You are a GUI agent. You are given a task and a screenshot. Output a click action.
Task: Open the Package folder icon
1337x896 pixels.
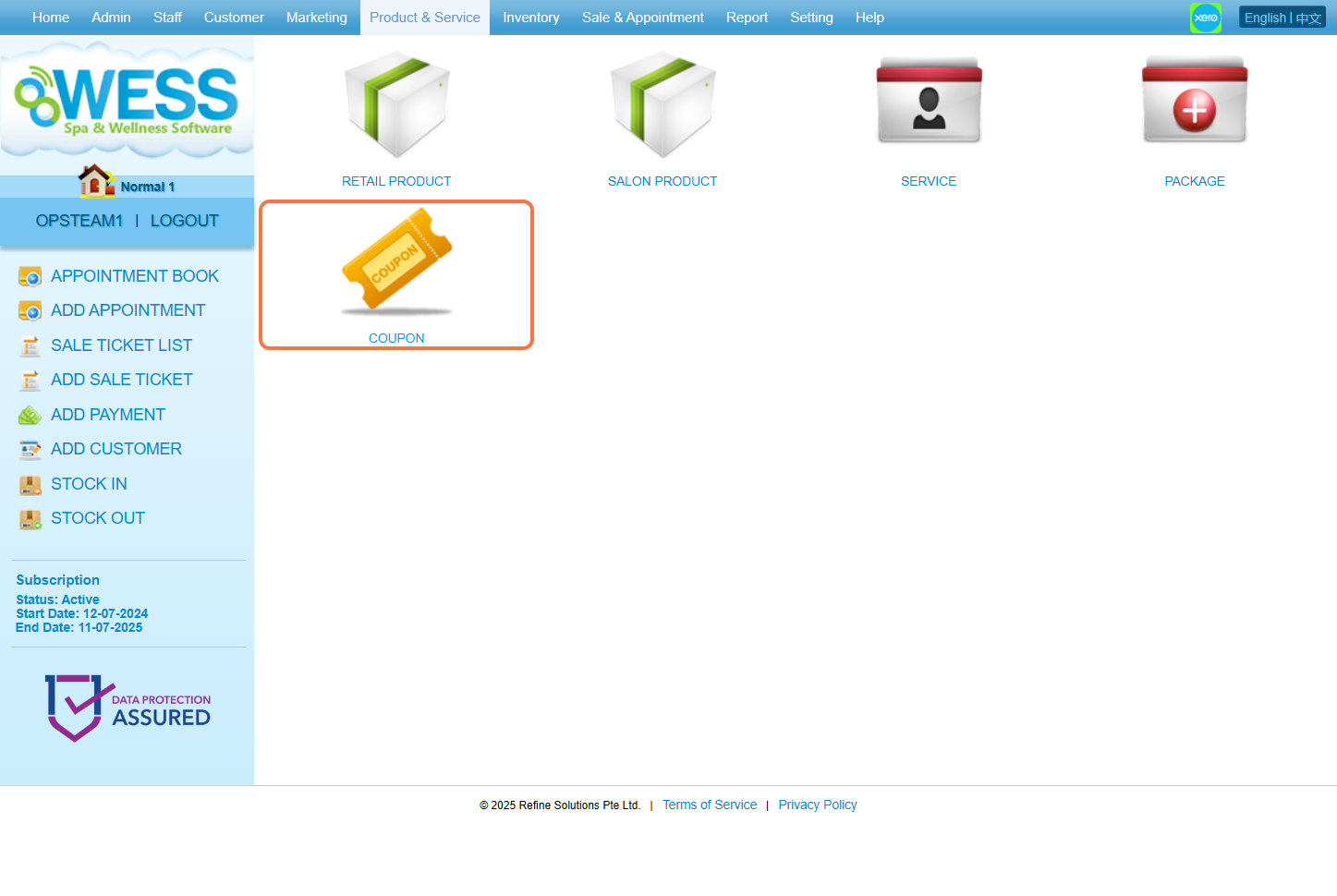click(1195, 102)
